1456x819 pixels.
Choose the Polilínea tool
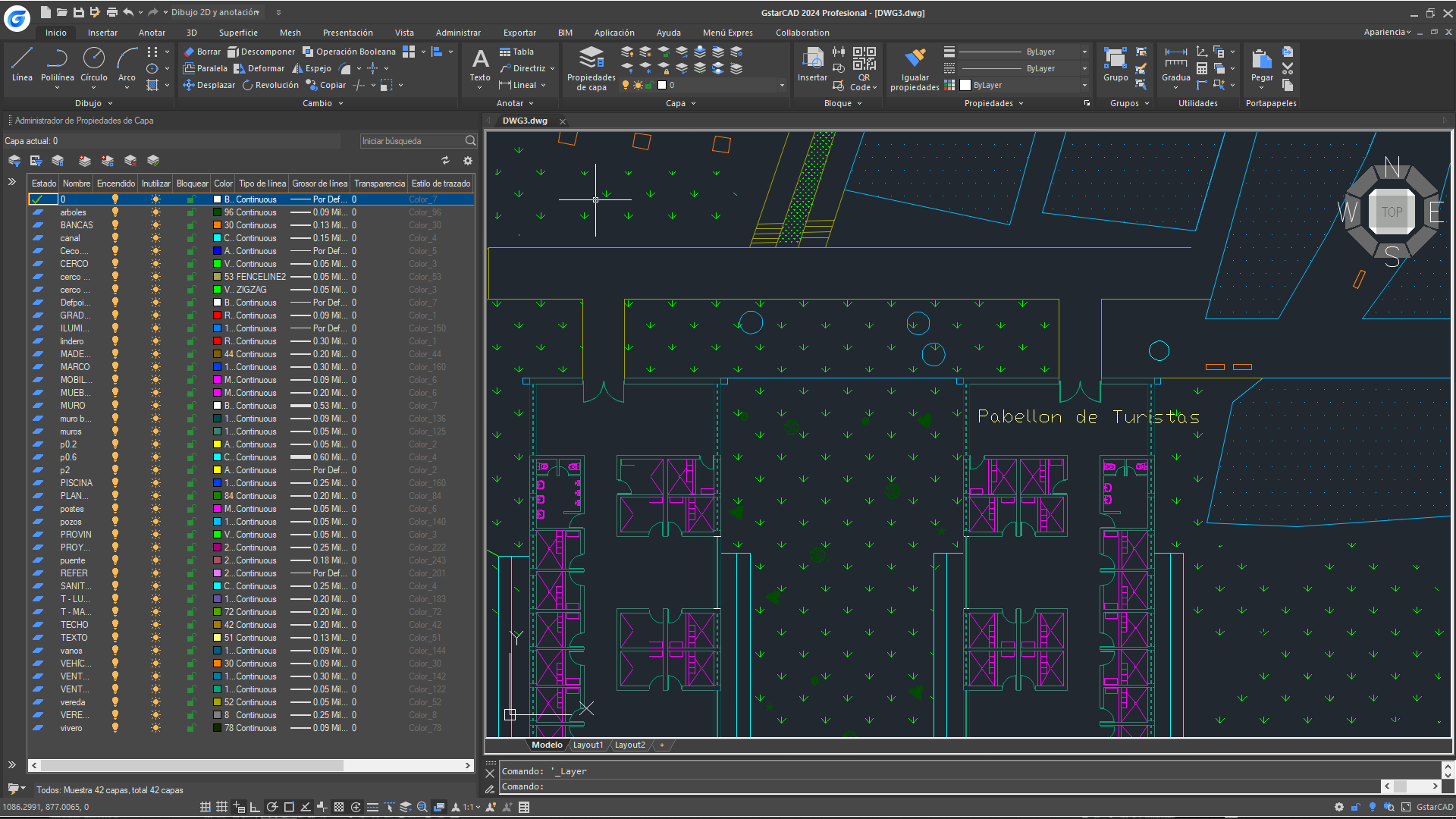[58, 64]
